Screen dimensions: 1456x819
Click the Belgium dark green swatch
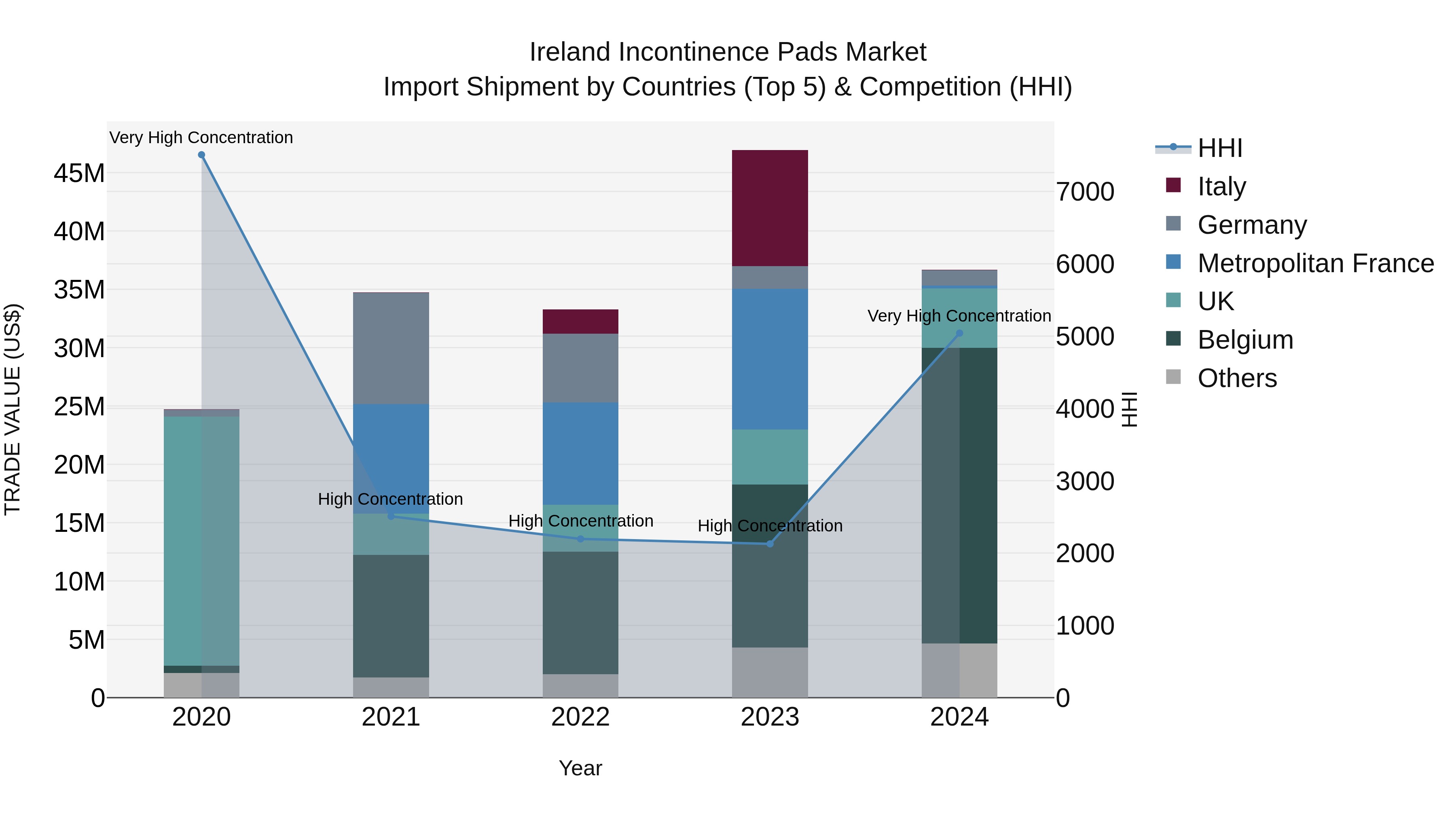click(1173, 339)
